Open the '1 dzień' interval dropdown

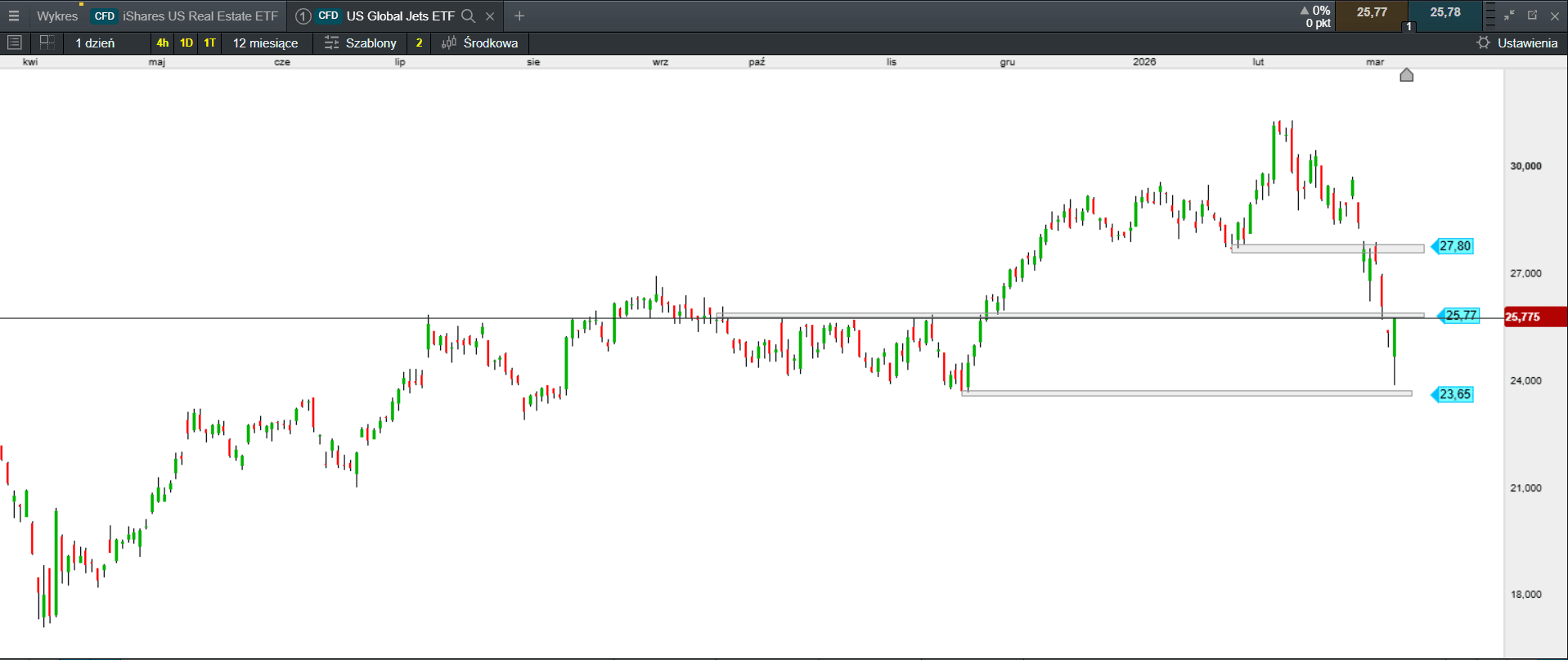pos(96,43)
